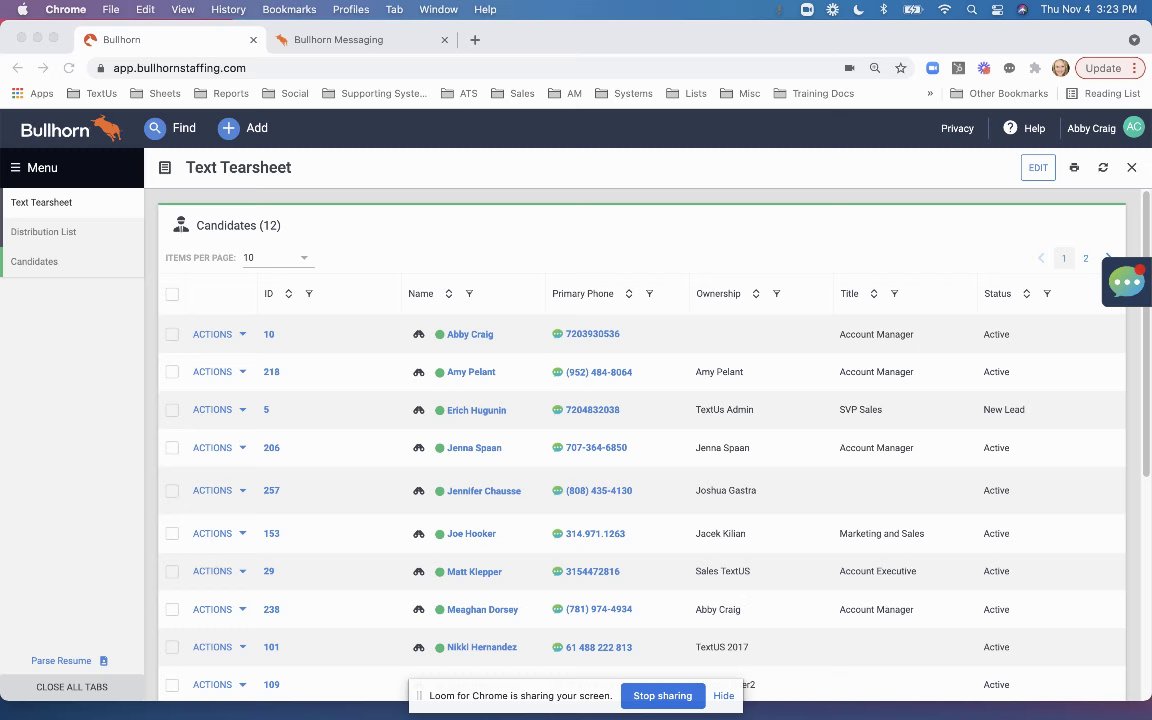Open the floating chat messaging widget

point(1126,281)
